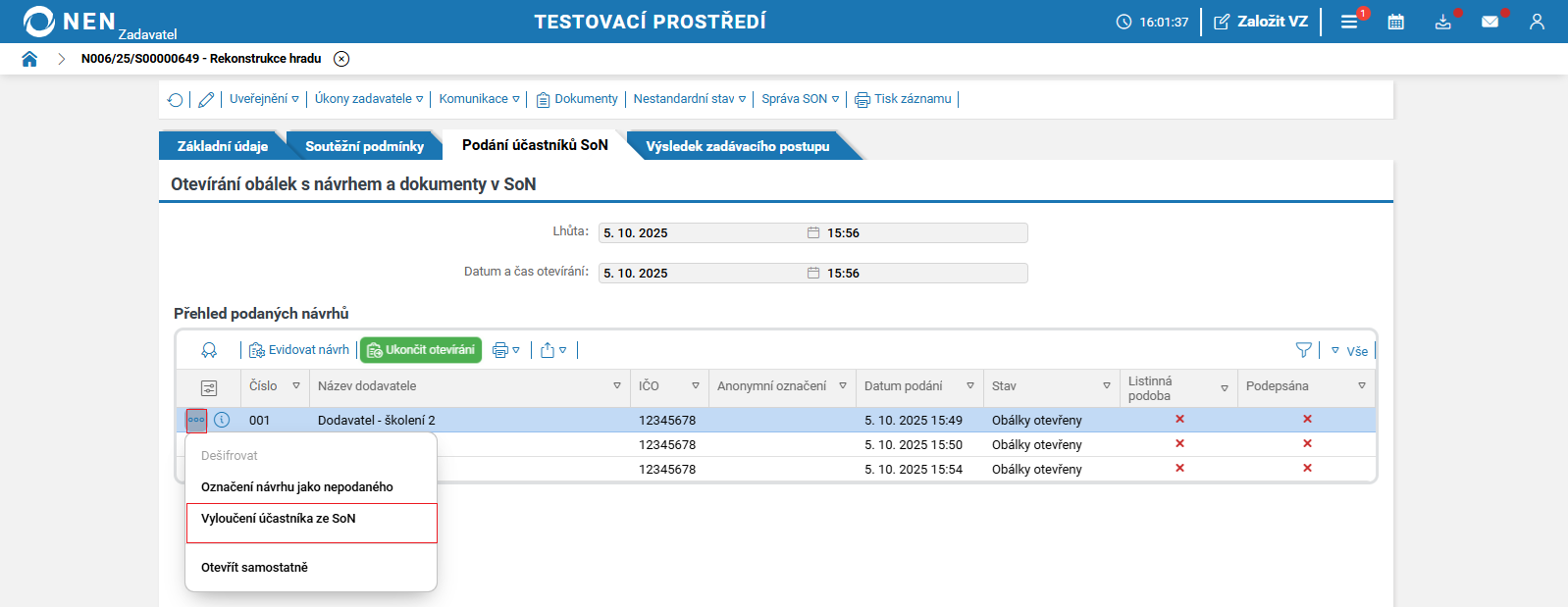The width and height of the screenshot is (1568, 607).
Task: Open the Stav column filter arrow
Action: tap(1107, 386)
